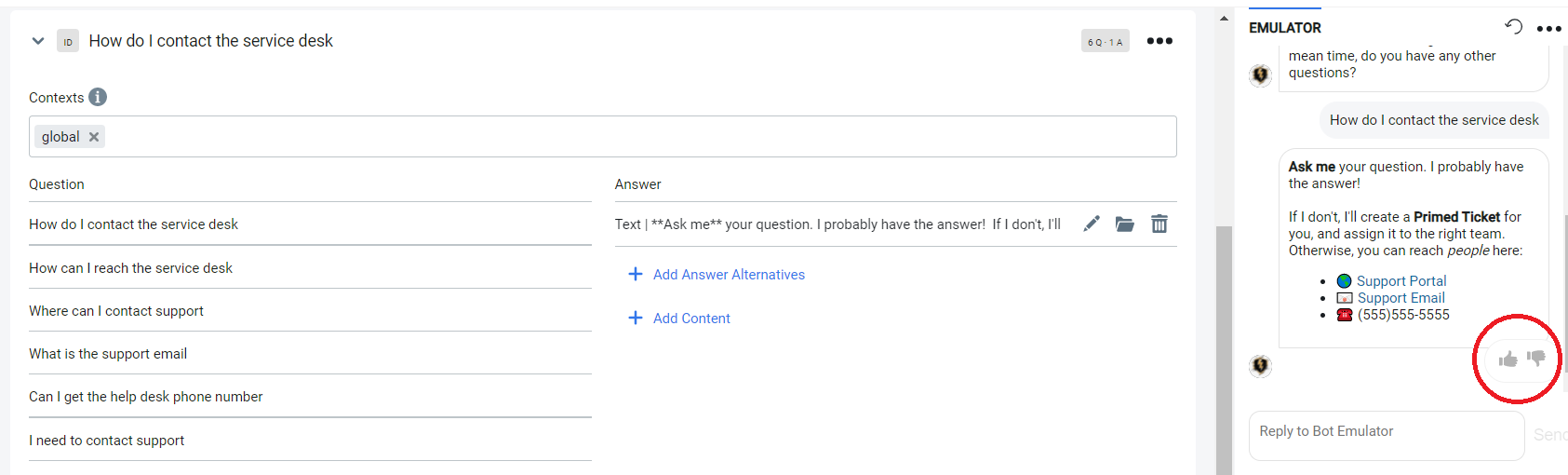Open the emulator three-dot options menu
The width and height of the screenshot is (1568, 475).
coord(1548,29)
